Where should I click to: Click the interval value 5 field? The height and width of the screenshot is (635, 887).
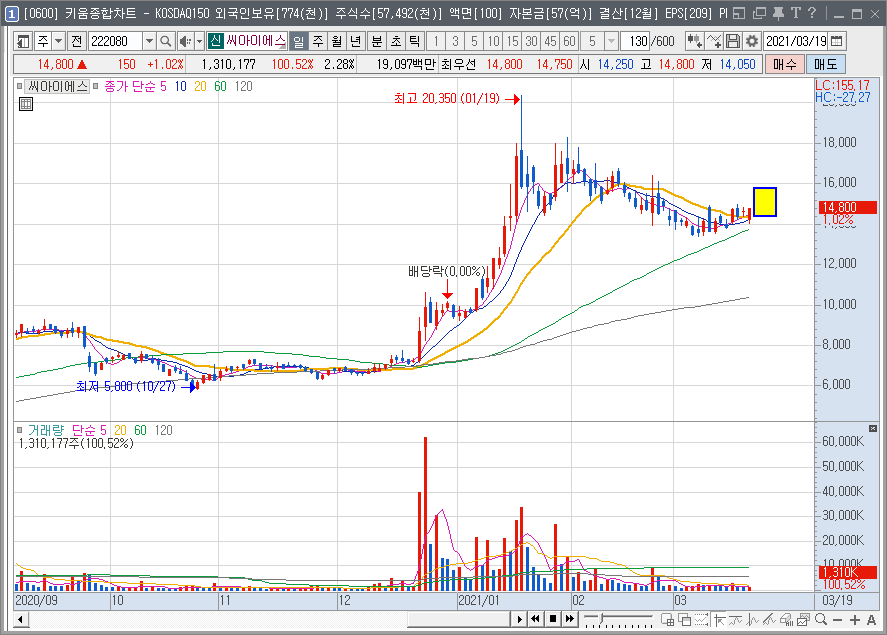[592, 41]
